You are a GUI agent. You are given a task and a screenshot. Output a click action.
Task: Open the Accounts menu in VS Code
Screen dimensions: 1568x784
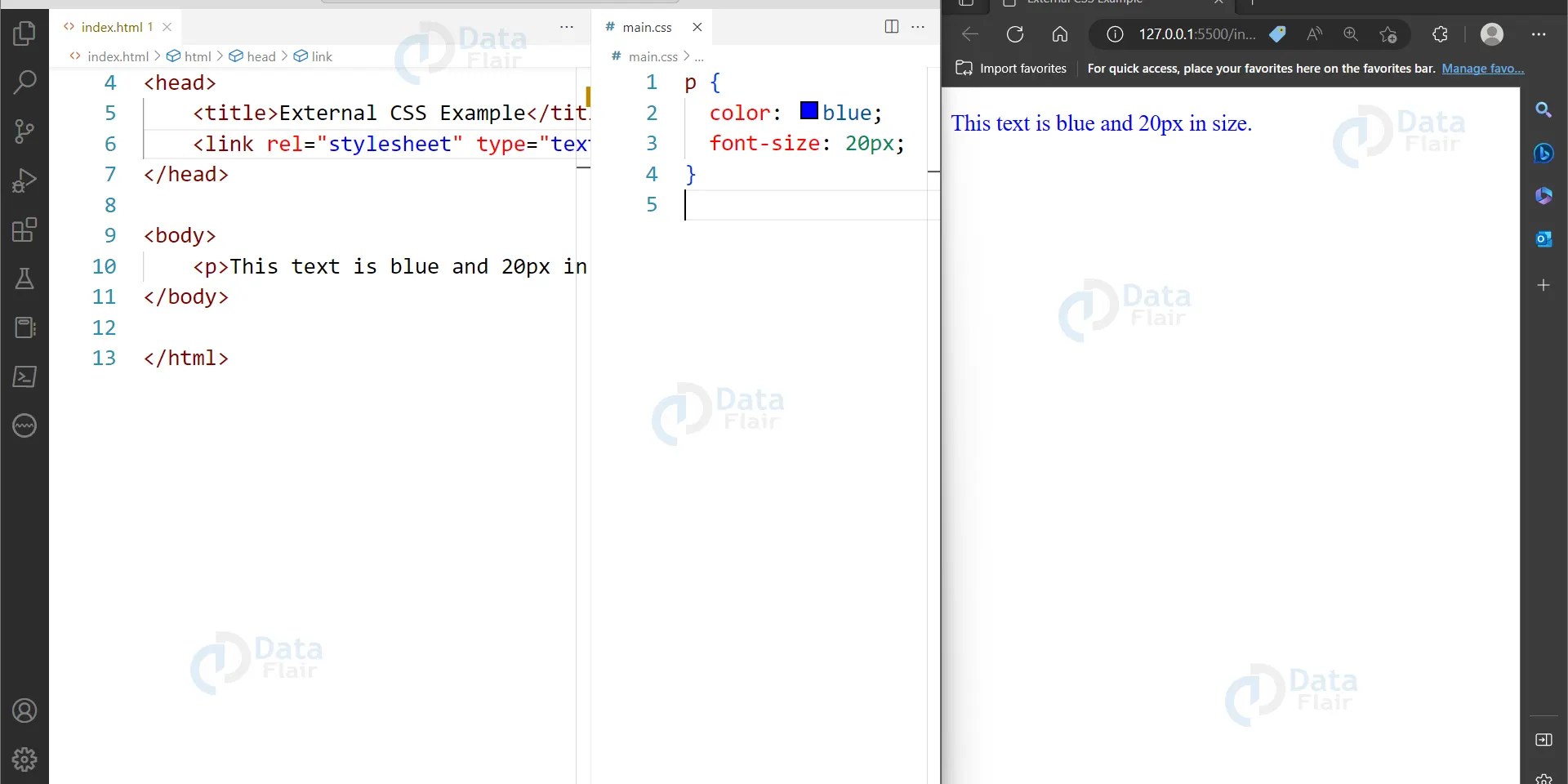(24, 710)
